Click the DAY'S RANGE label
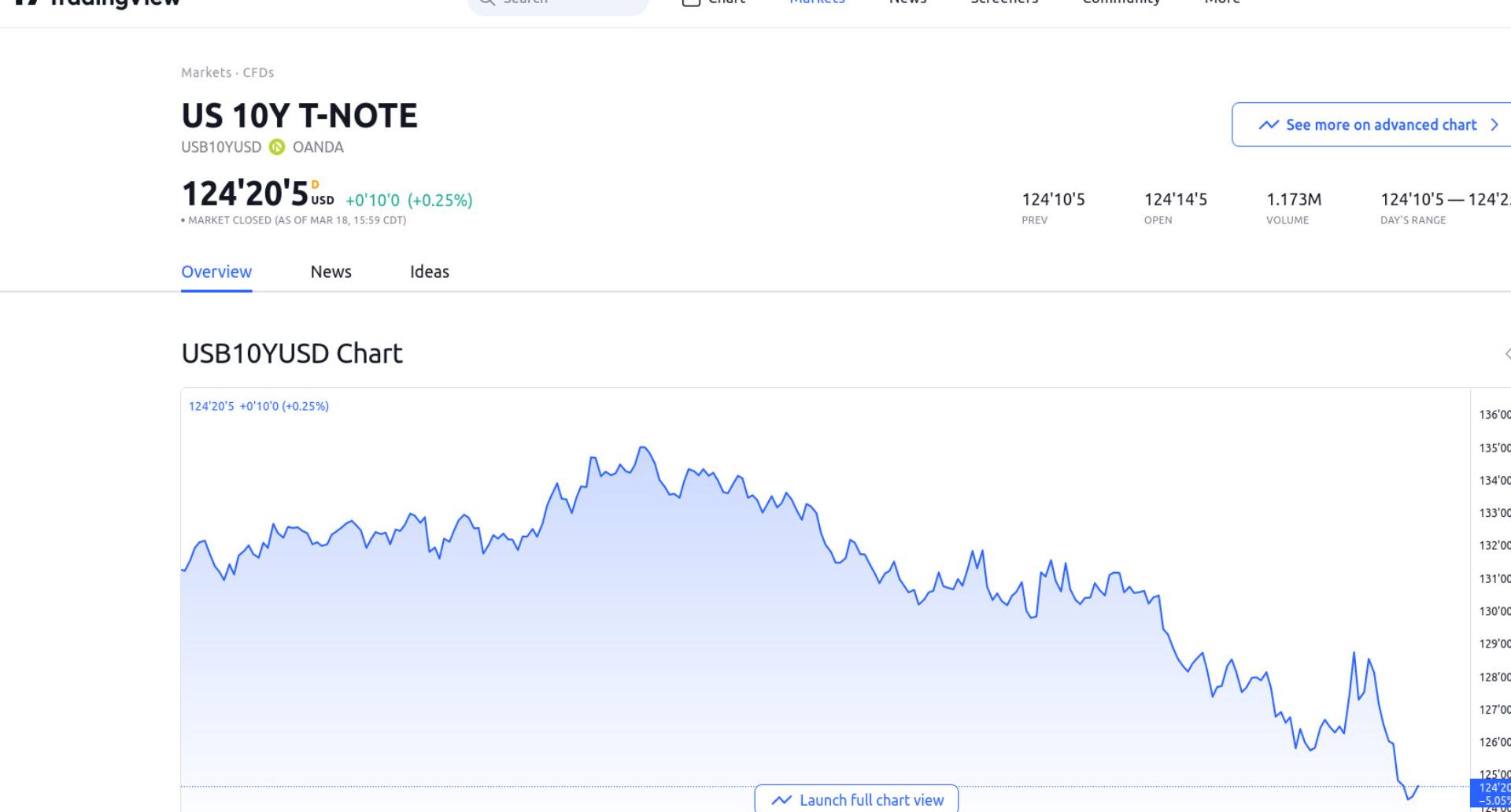This screenshot has height=812, width=1511. 1413,220
